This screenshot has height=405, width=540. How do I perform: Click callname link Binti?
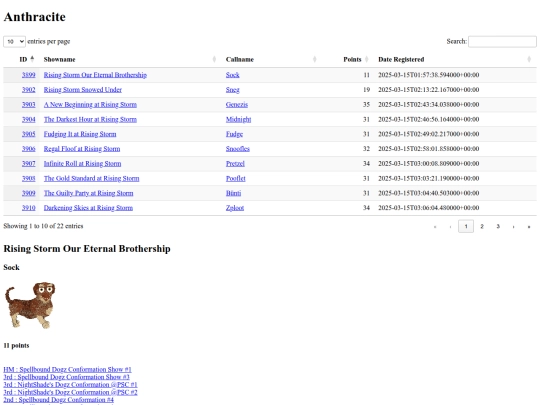coord(233,193)
